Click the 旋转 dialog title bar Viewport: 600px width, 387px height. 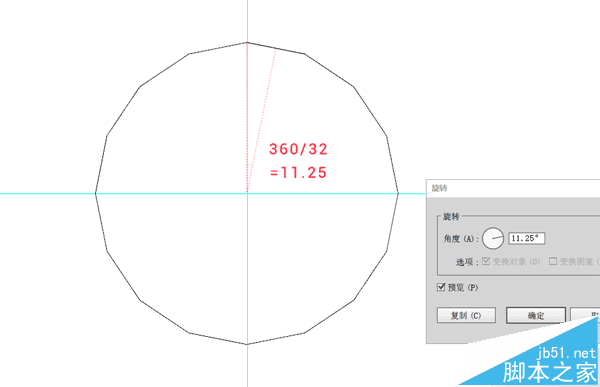513,188
